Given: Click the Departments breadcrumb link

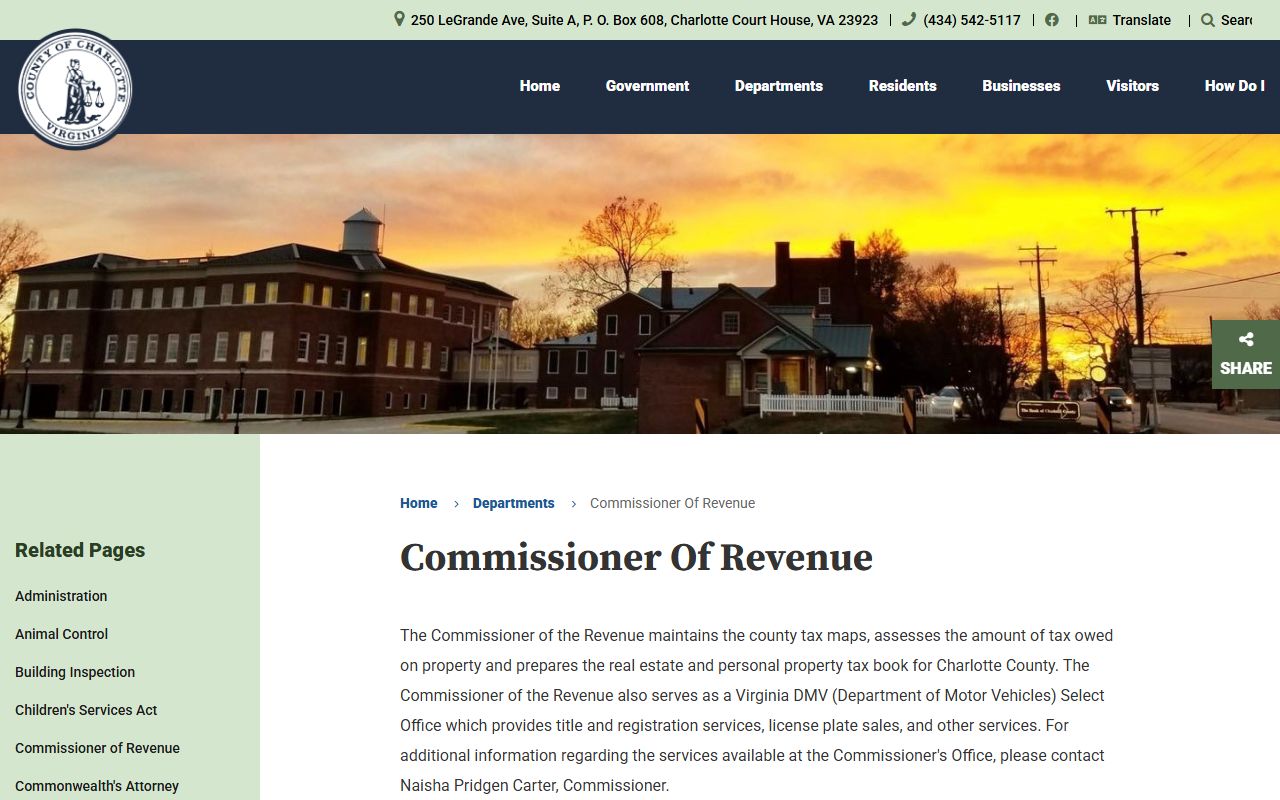Looking at the screenshot, I should point(513,503).
